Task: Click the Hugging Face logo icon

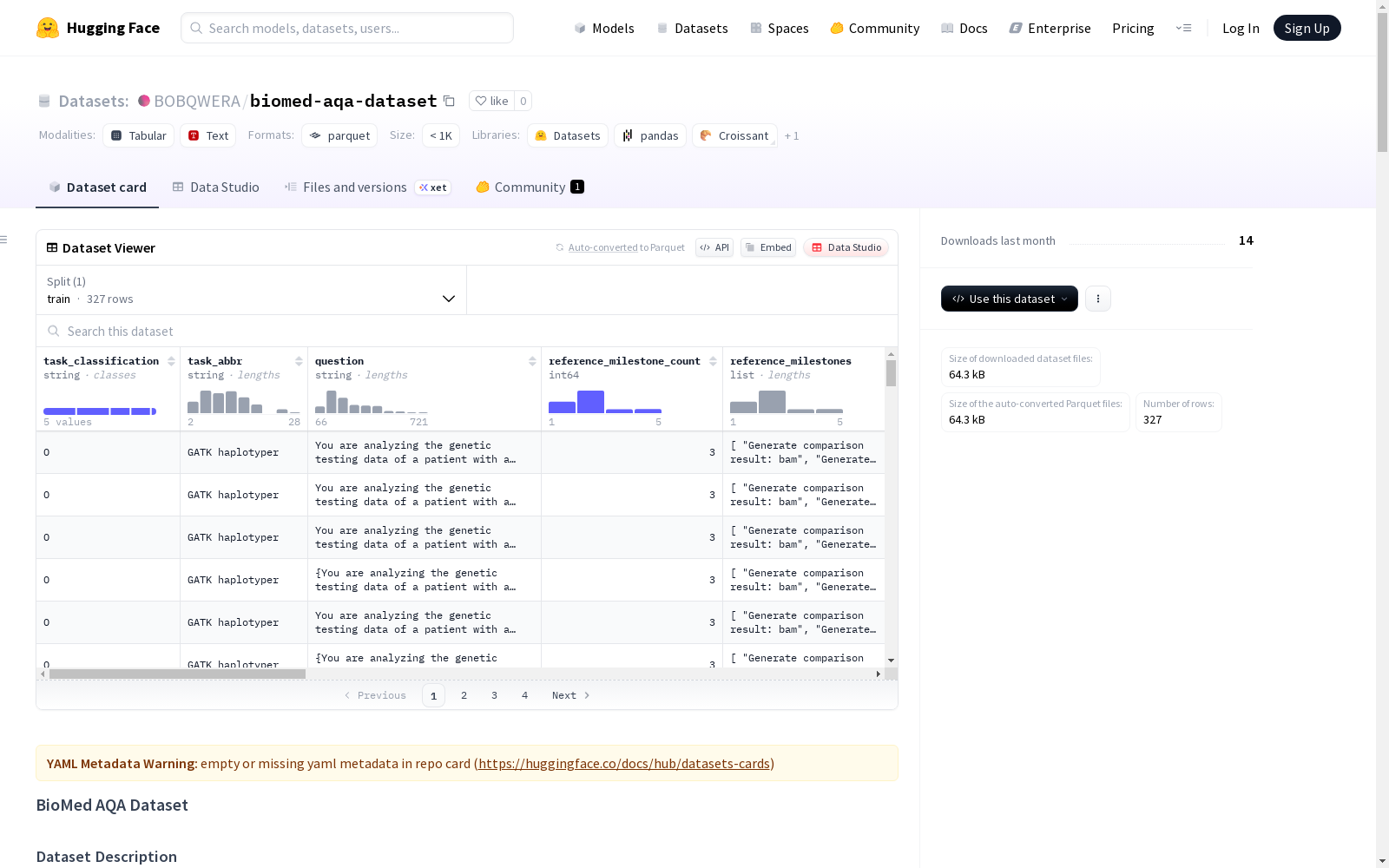Action: click(48, 28)
